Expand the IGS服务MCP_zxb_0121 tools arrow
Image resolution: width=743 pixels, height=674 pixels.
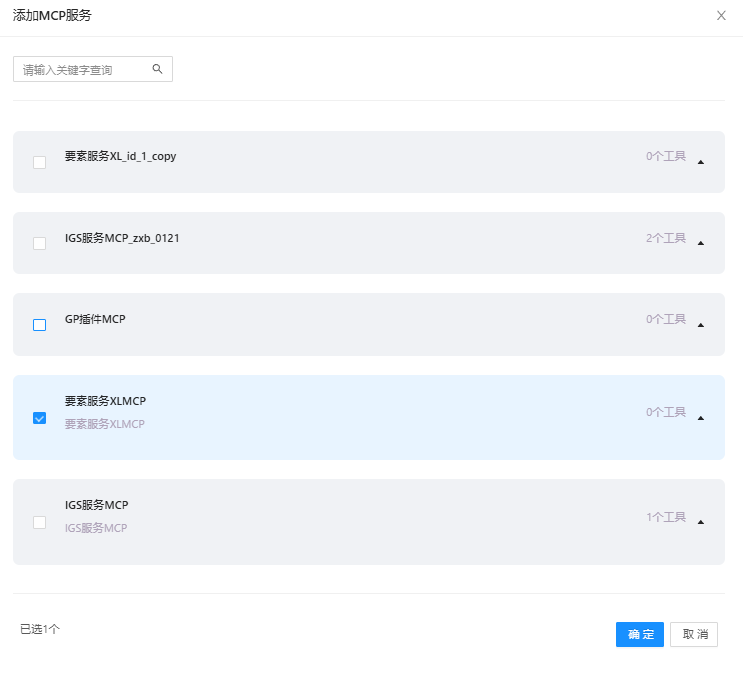tap(701, 243)
